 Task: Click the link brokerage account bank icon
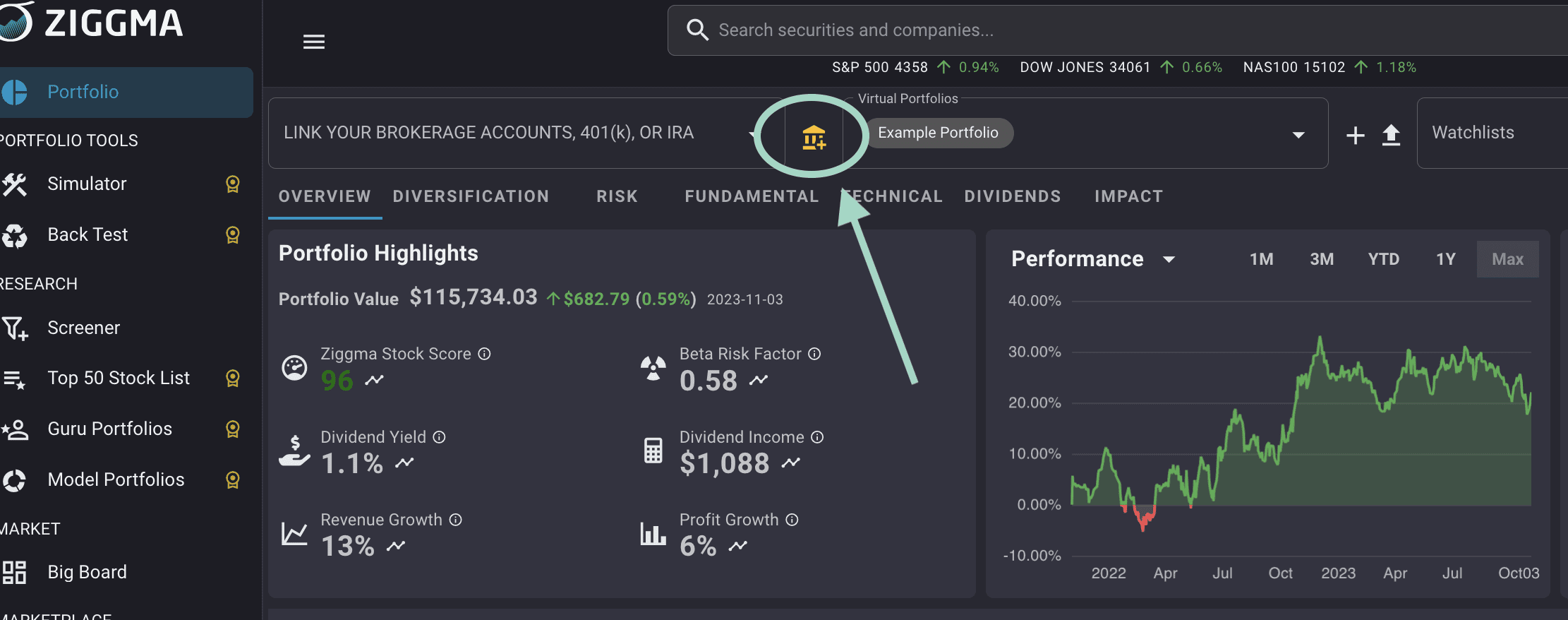tap(814, 136)
